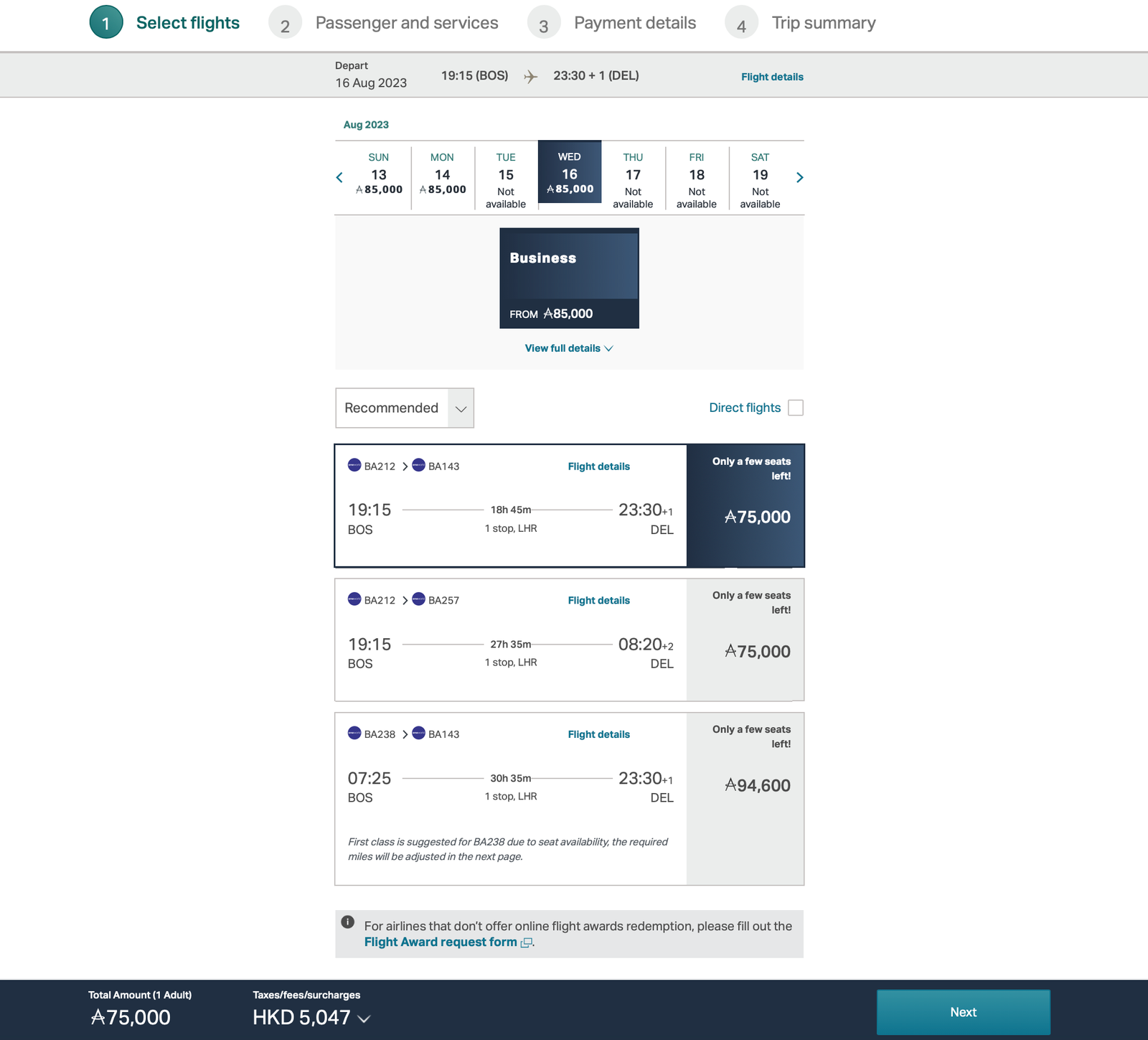
Task: Click the BA238 airline logo icon
Action: 354,734
